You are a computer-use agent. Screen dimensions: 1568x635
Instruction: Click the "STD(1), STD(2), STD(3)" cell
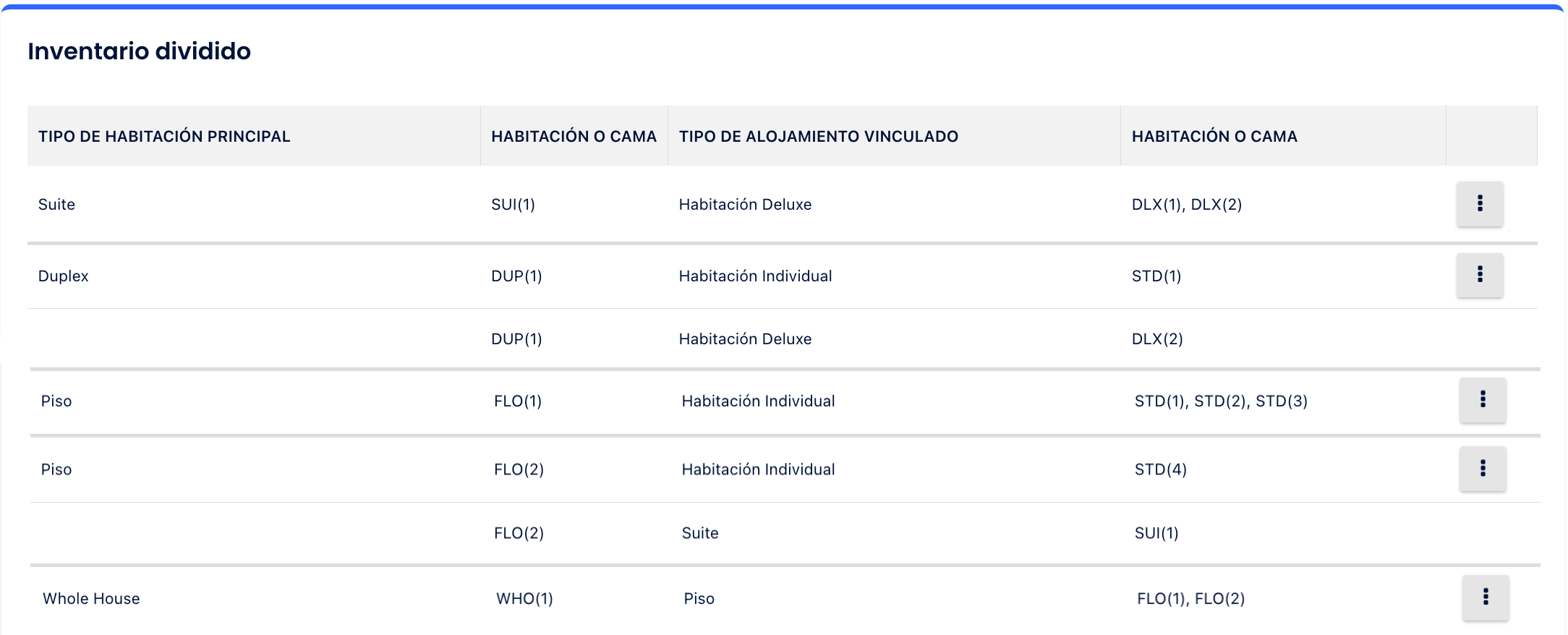point(1221,401)
